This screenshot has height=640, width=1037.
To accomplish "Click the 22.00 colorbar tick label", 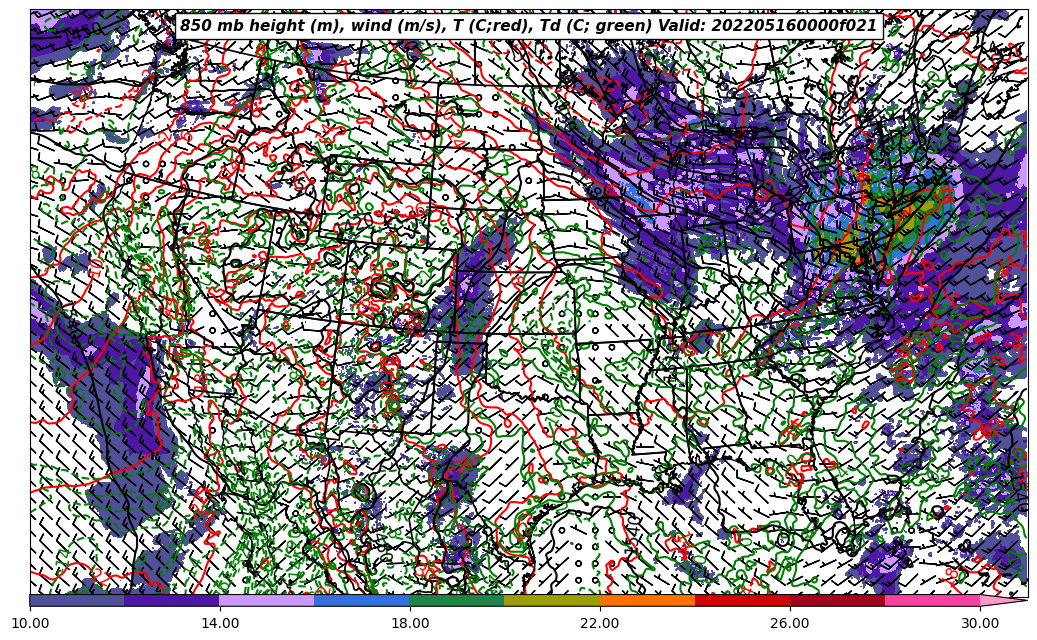I will point(600,623).
